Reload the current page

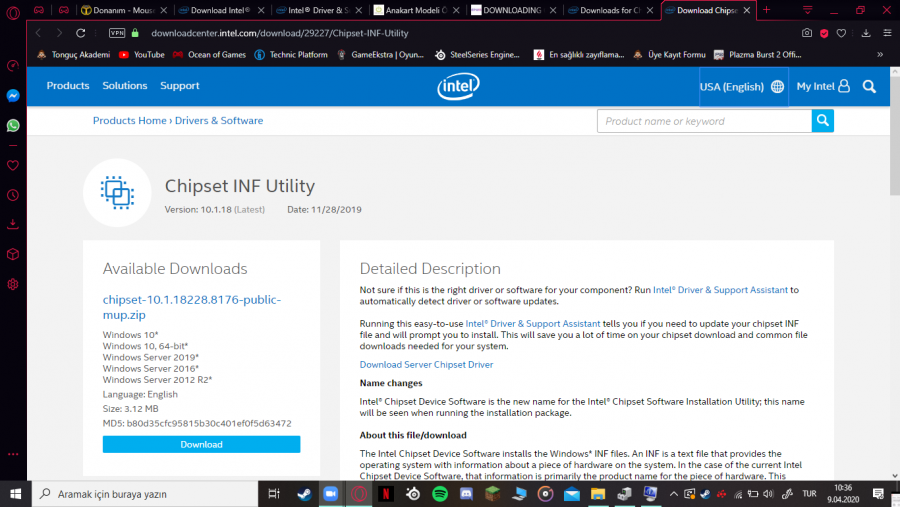click(80, 33)
